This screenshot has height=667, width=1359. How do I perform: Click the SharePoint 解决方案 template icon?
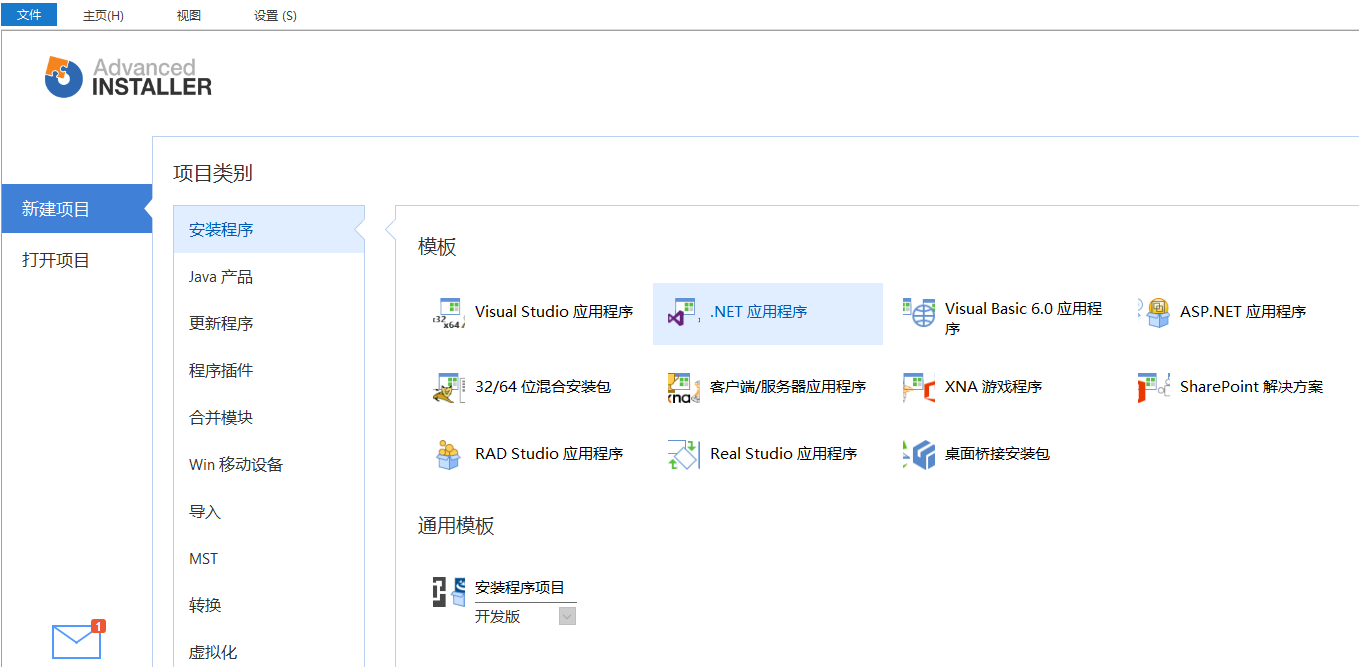[1154, 388]
